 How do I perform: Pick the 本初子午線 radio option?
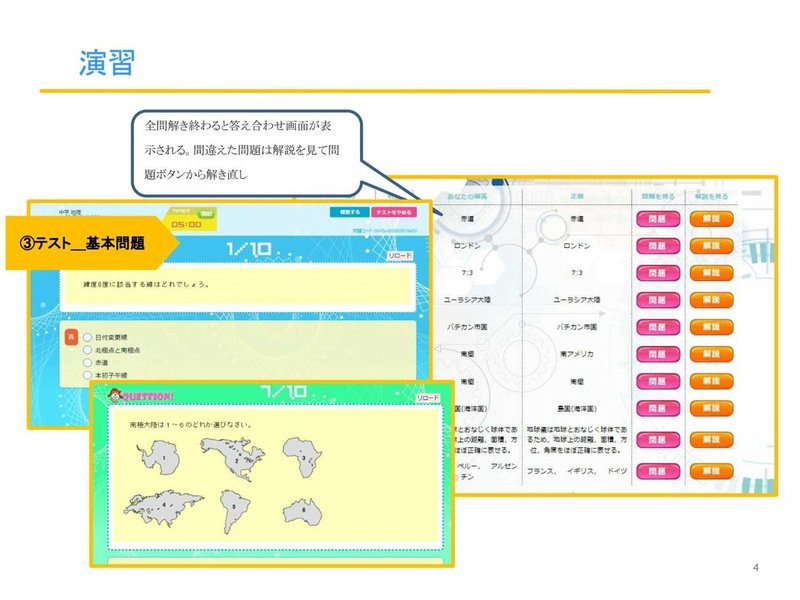tap(87, 375)
